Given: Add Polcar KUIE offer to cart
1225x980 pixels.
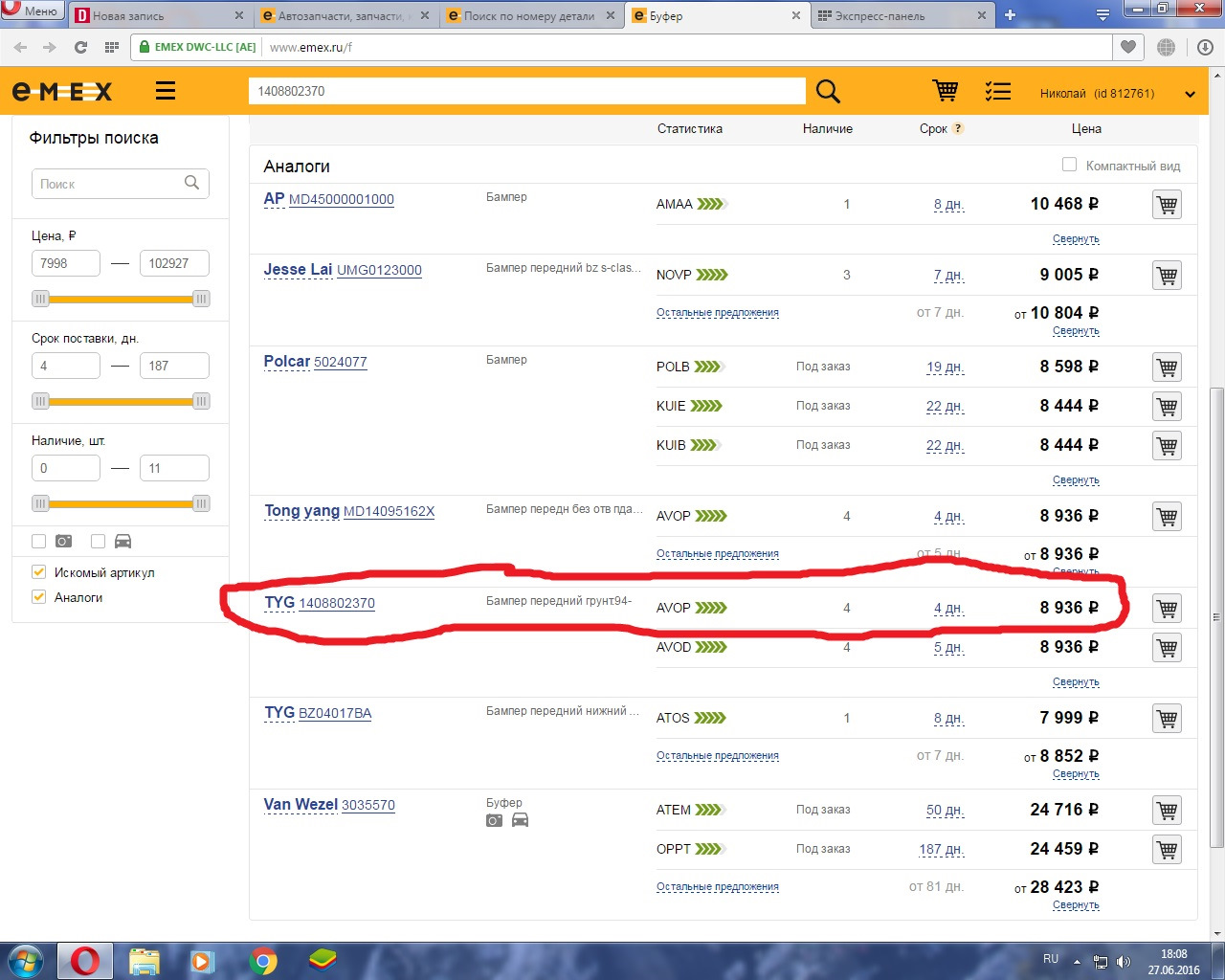Looking at the screenshot, I should [1168, 407].
